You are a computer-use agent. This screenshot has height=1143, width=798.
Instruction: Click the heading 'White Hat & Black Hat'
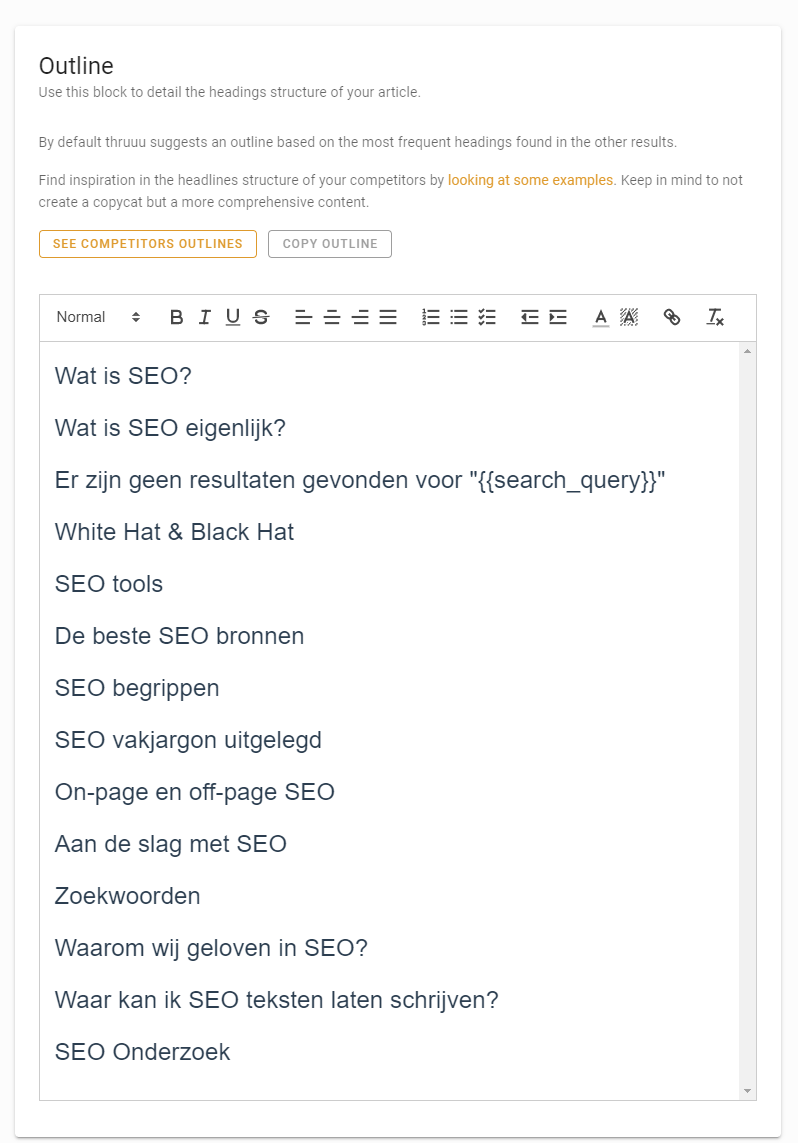pyautogui.click(x=174, y=532)
